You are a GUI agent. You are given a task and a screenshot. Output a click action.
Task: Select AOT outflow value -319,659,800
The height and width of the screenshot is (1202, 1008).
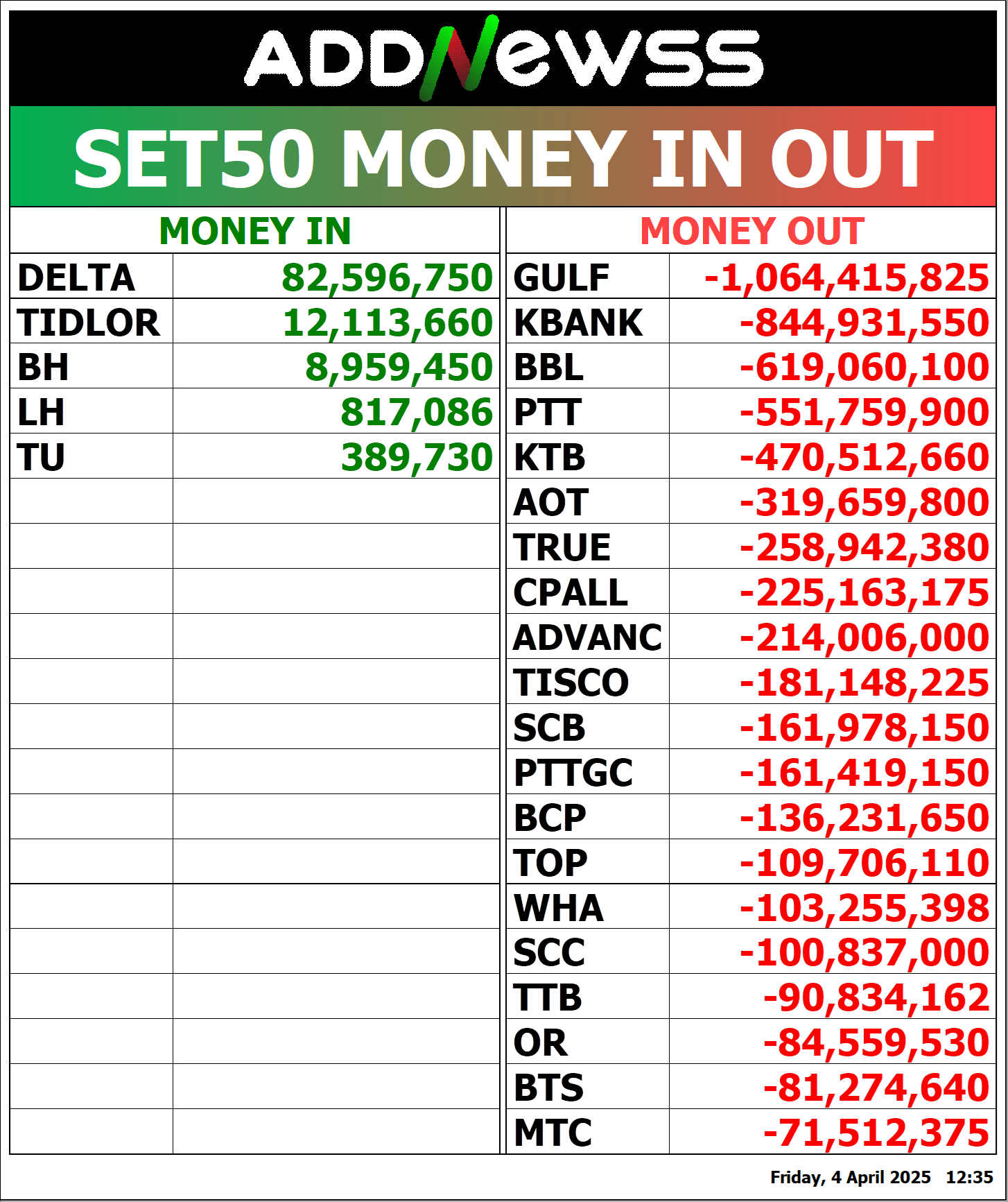coord(864,502)
